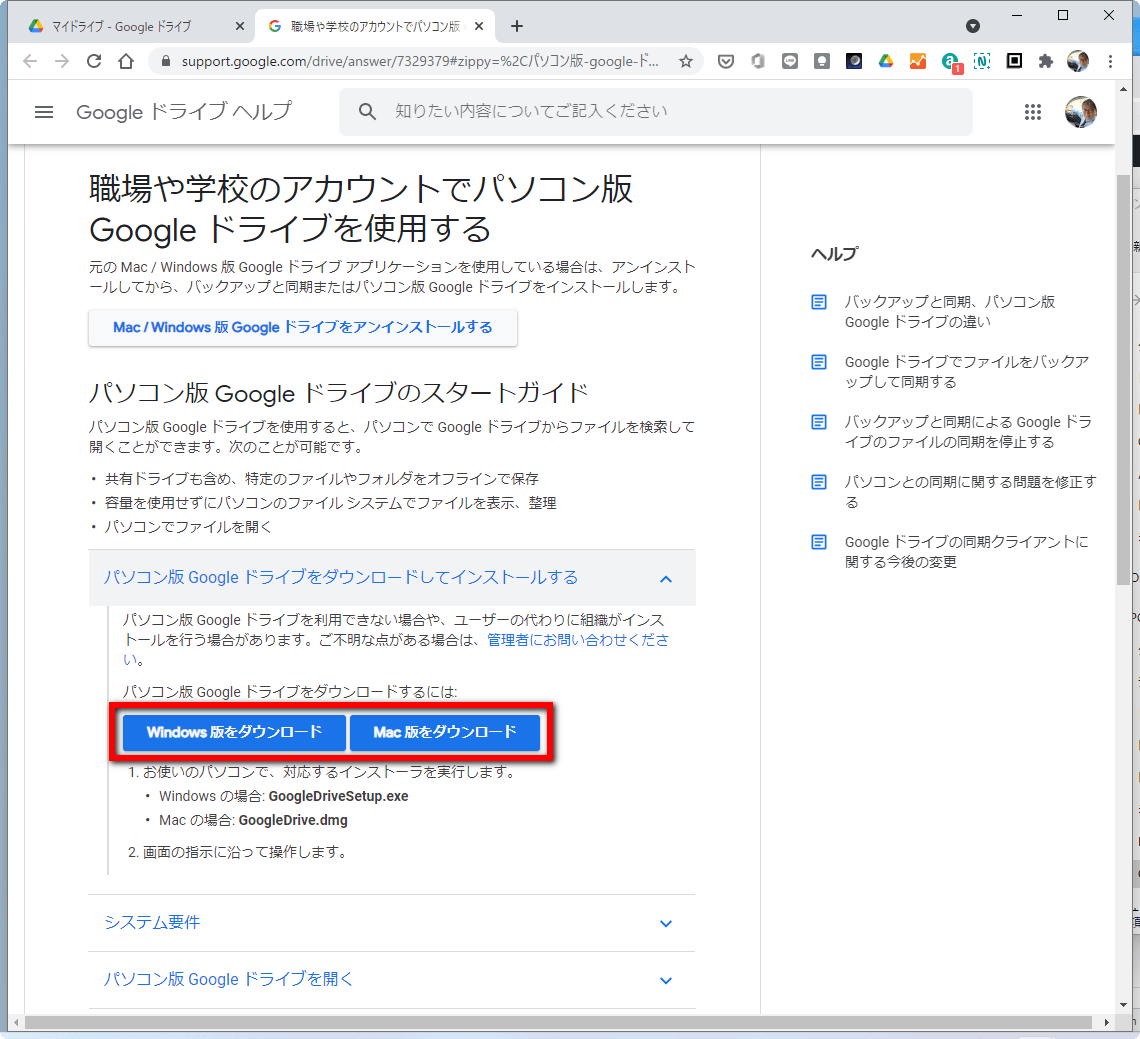Screen dimensions: 1140x1039
Task: Click the パソコン版 Google ドライブのスタートガイド heading
Action: pos(339,393)
